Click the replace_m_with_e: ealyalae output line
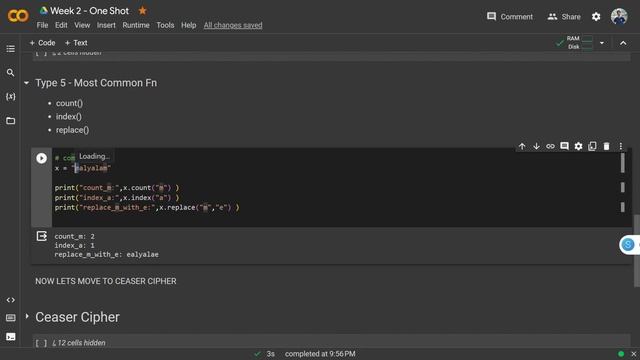This screenshot has height=360, width=640. (x=107, y=254)
